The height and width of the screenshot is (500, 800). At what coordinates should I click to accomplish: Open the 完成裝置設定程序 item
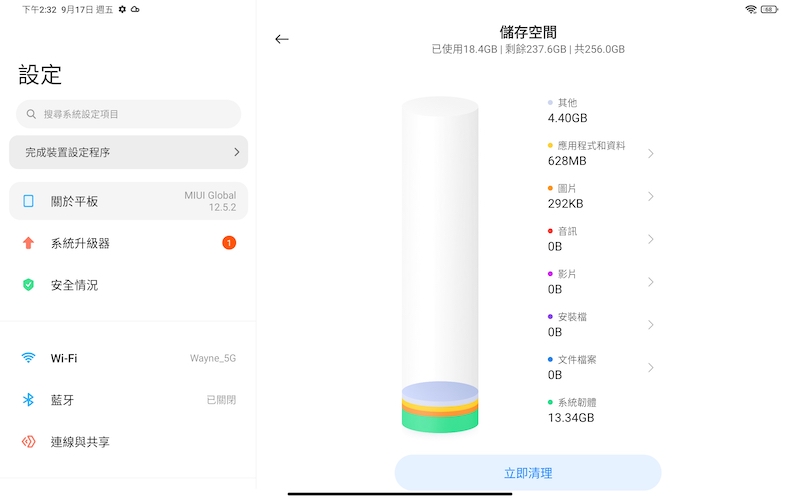(x=129, y=152)
